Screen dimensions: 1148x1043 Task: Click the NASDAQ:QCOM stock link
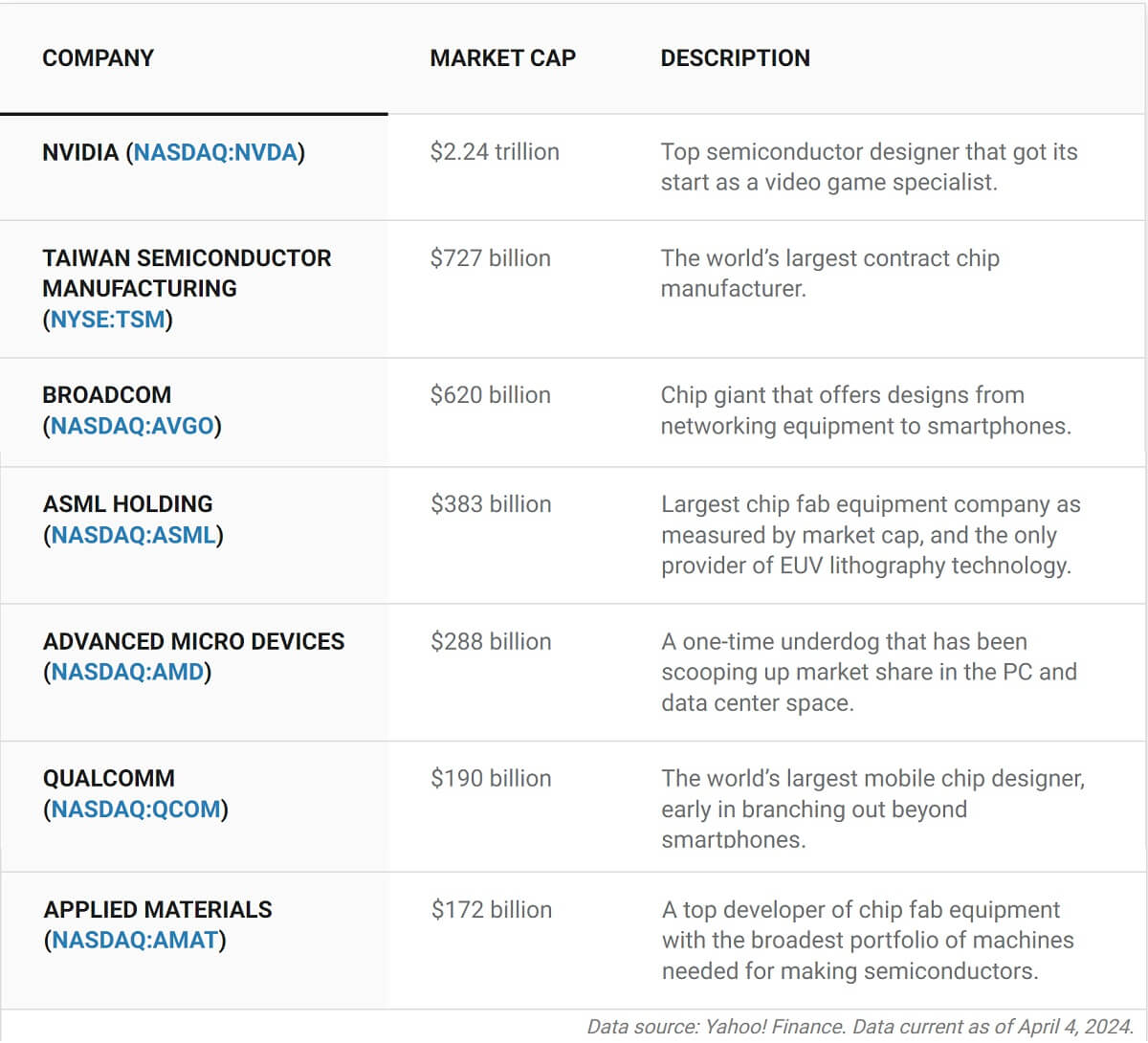tap(136, 810)
